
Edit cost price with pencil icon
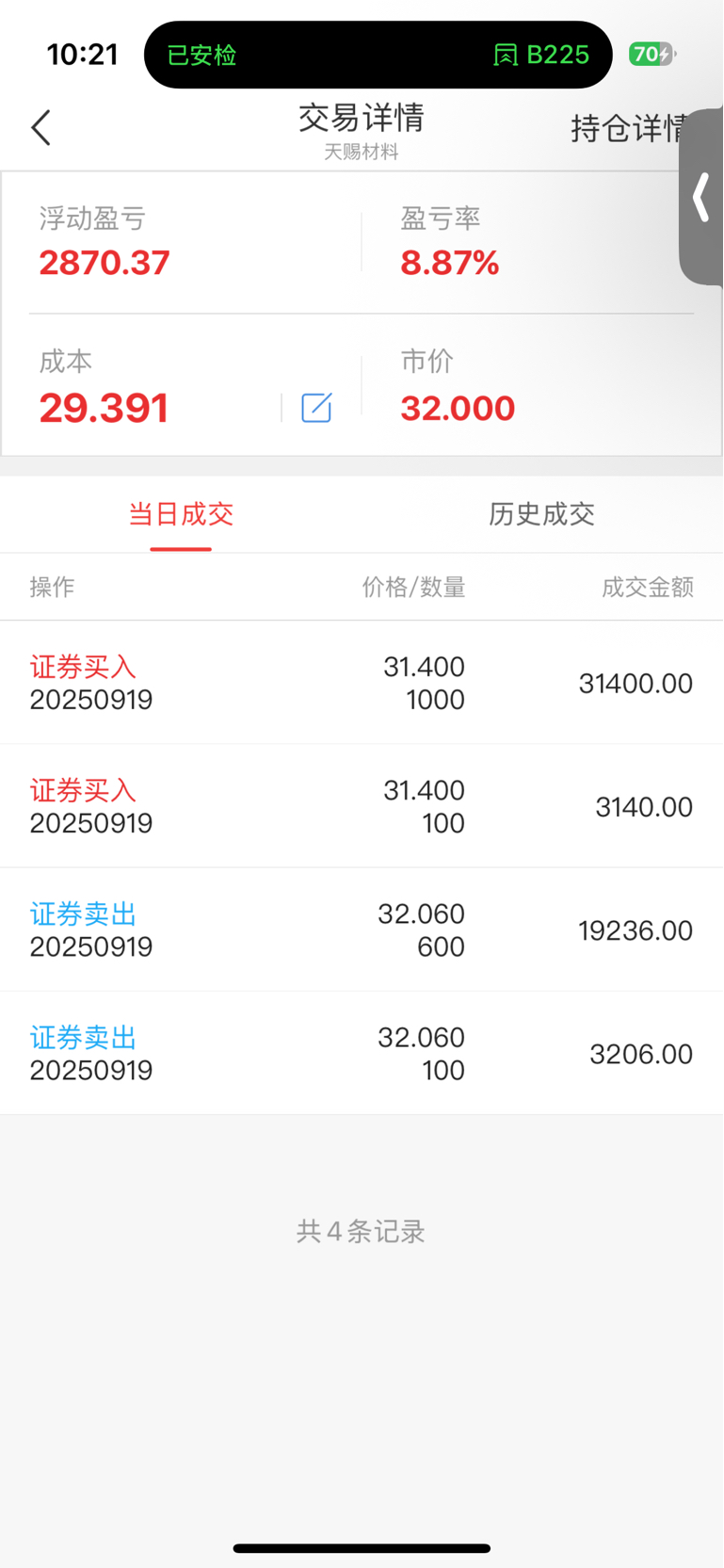pyautogui.click(x=316, y=408)
